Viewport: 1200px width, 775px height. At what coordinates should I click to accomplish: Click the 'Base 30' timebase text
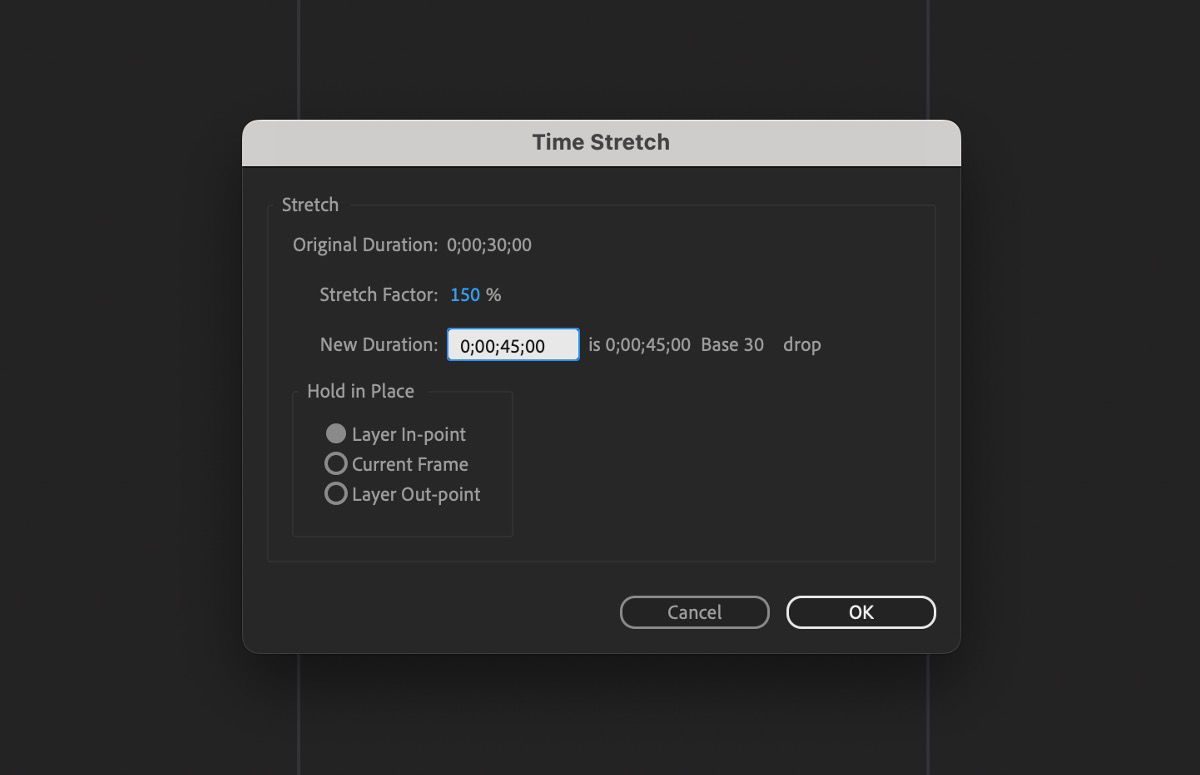tap(732, 344)
